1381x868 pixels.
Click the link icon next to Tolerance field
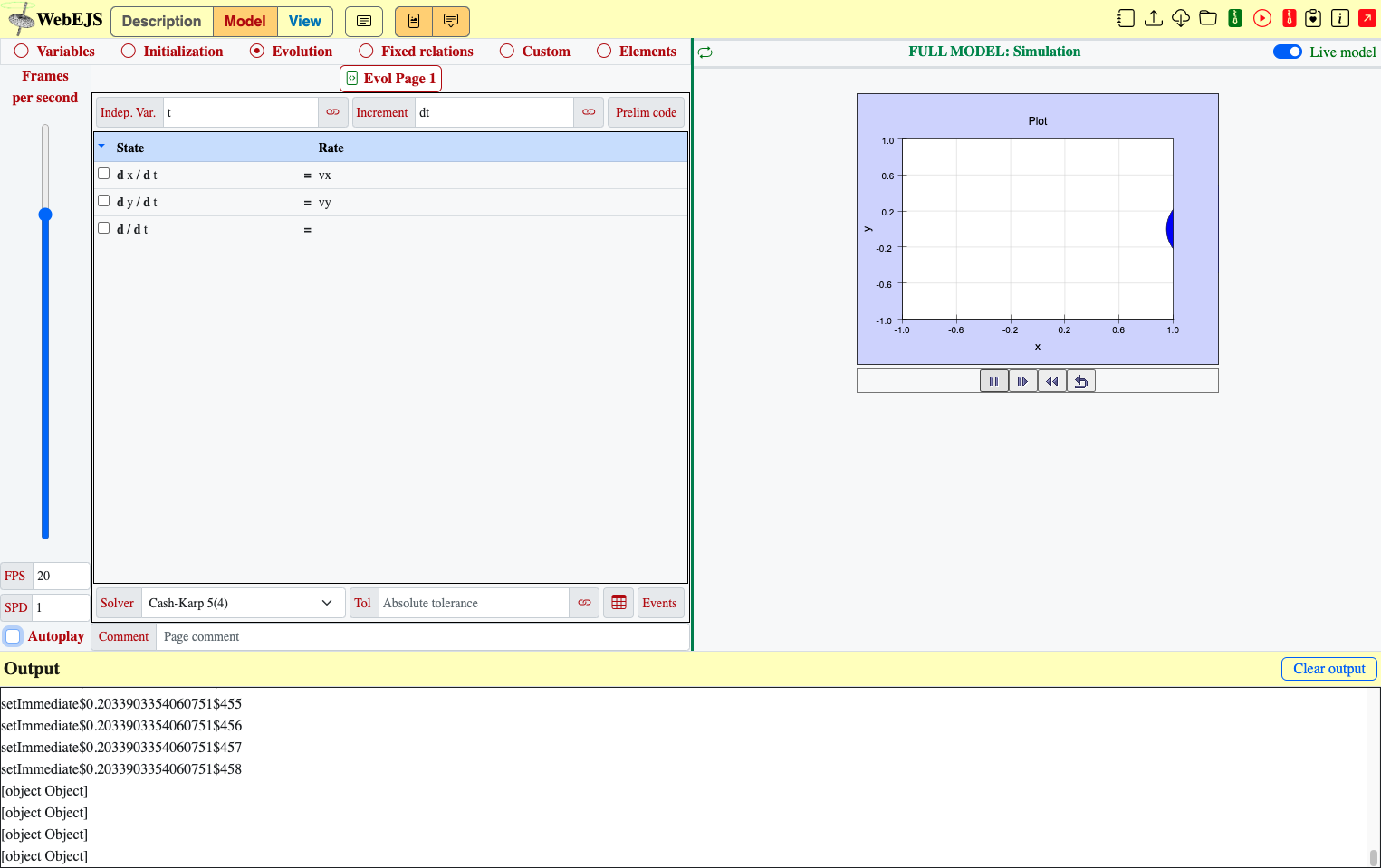point(584,603)
